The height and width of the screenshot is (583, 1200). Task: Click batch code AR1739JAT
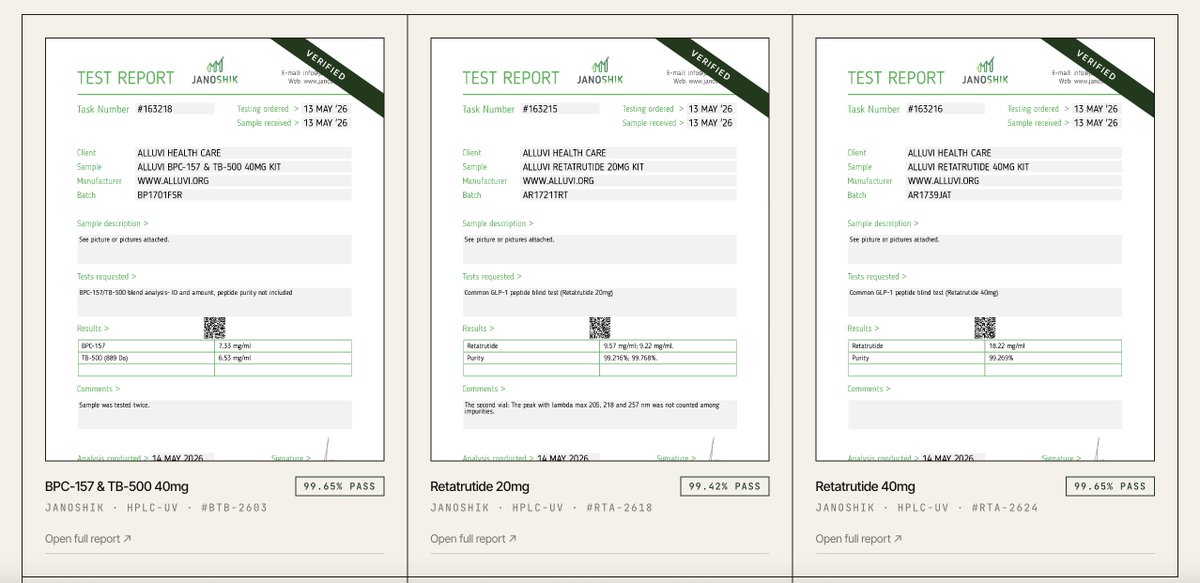(931, 195)
